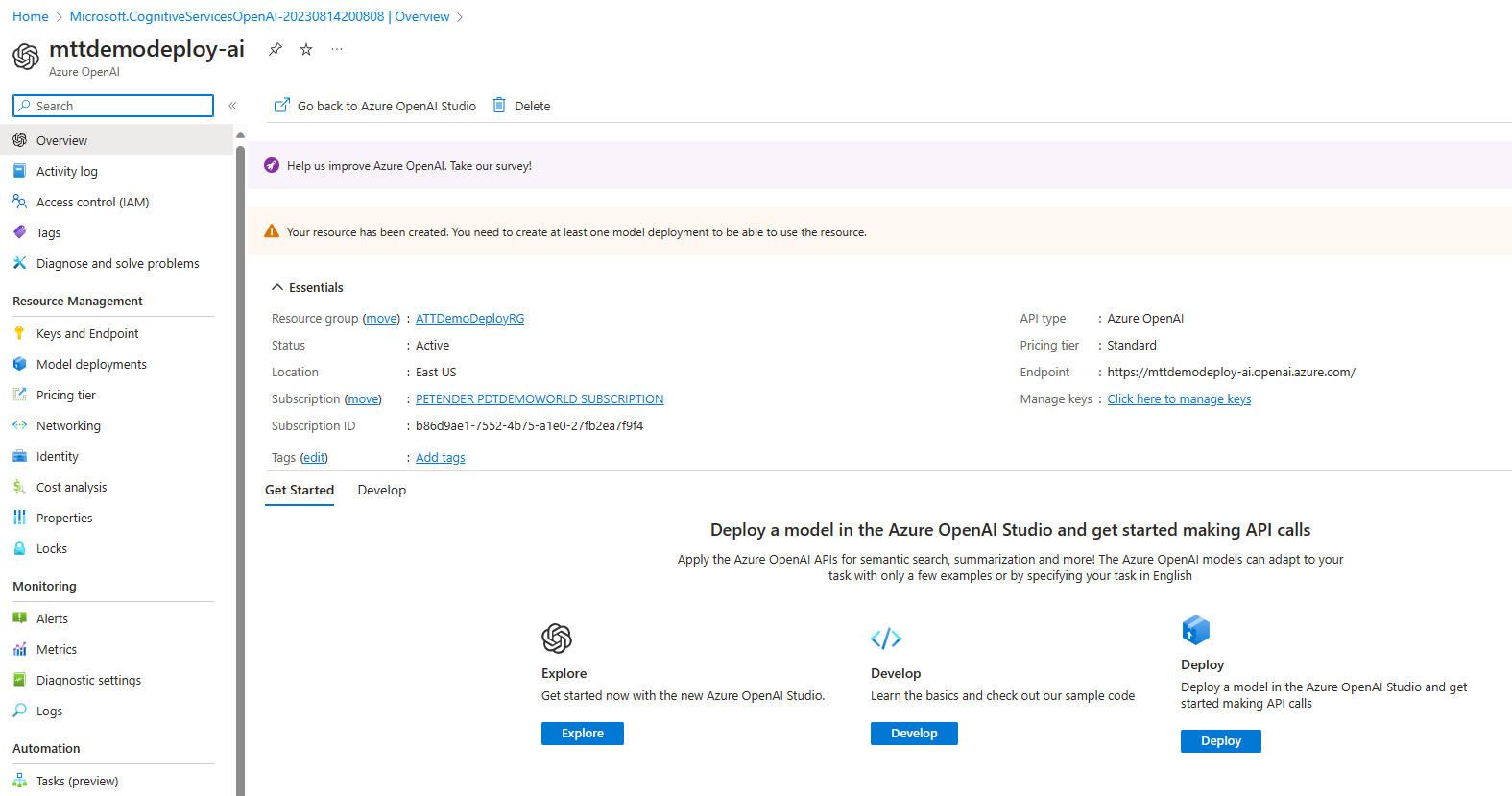The image size is (1512, 796).
Task: Click the Azure OpenAI logo beside title
Action: click(26, 57)
